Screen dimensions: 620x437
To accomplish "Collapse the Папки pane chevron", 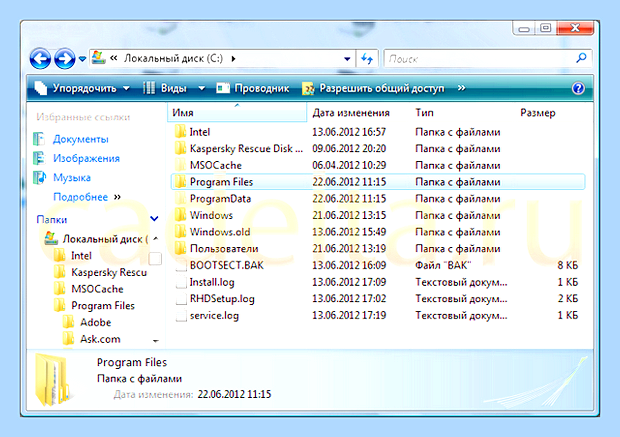I will [154, 219].
